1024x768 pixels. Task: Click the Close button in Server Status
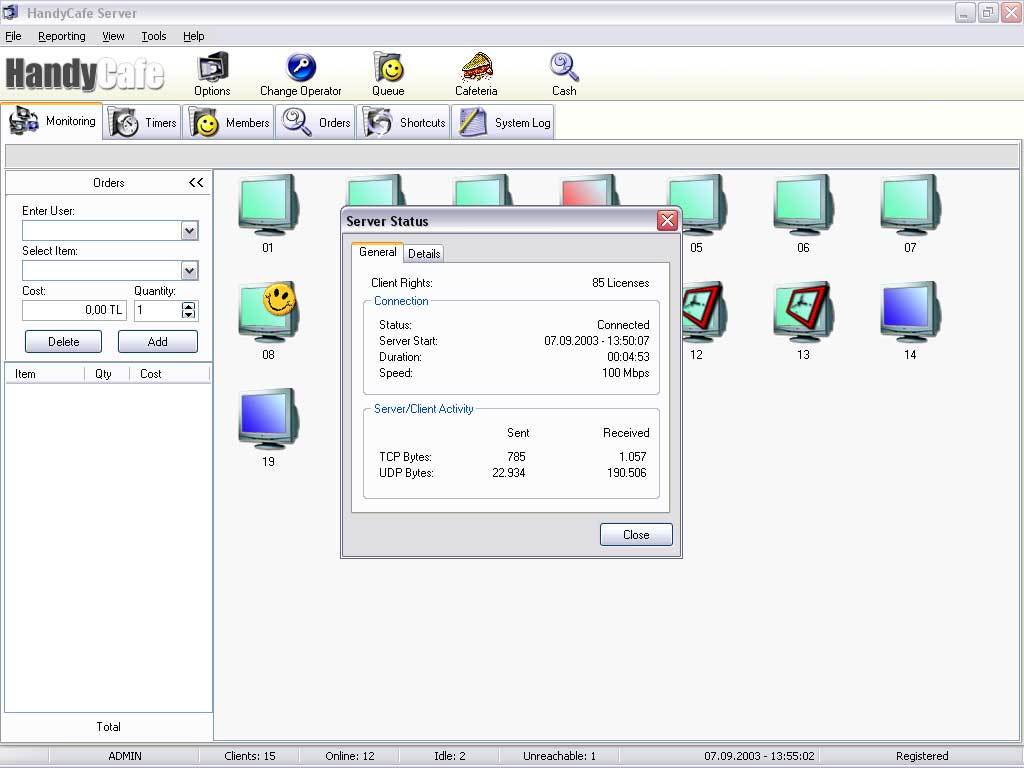click(636, 534)
